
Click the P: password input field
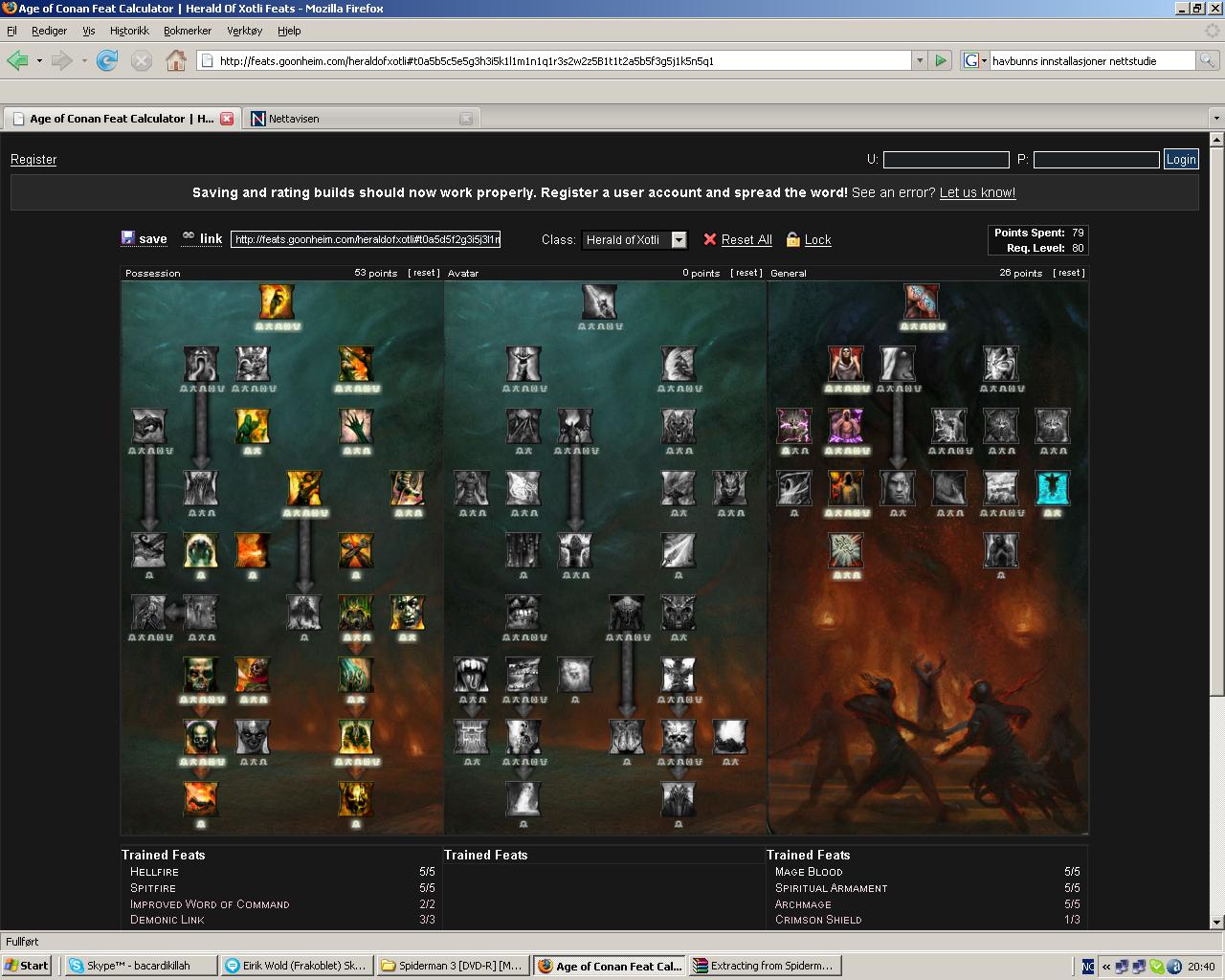coord(1096,160)
